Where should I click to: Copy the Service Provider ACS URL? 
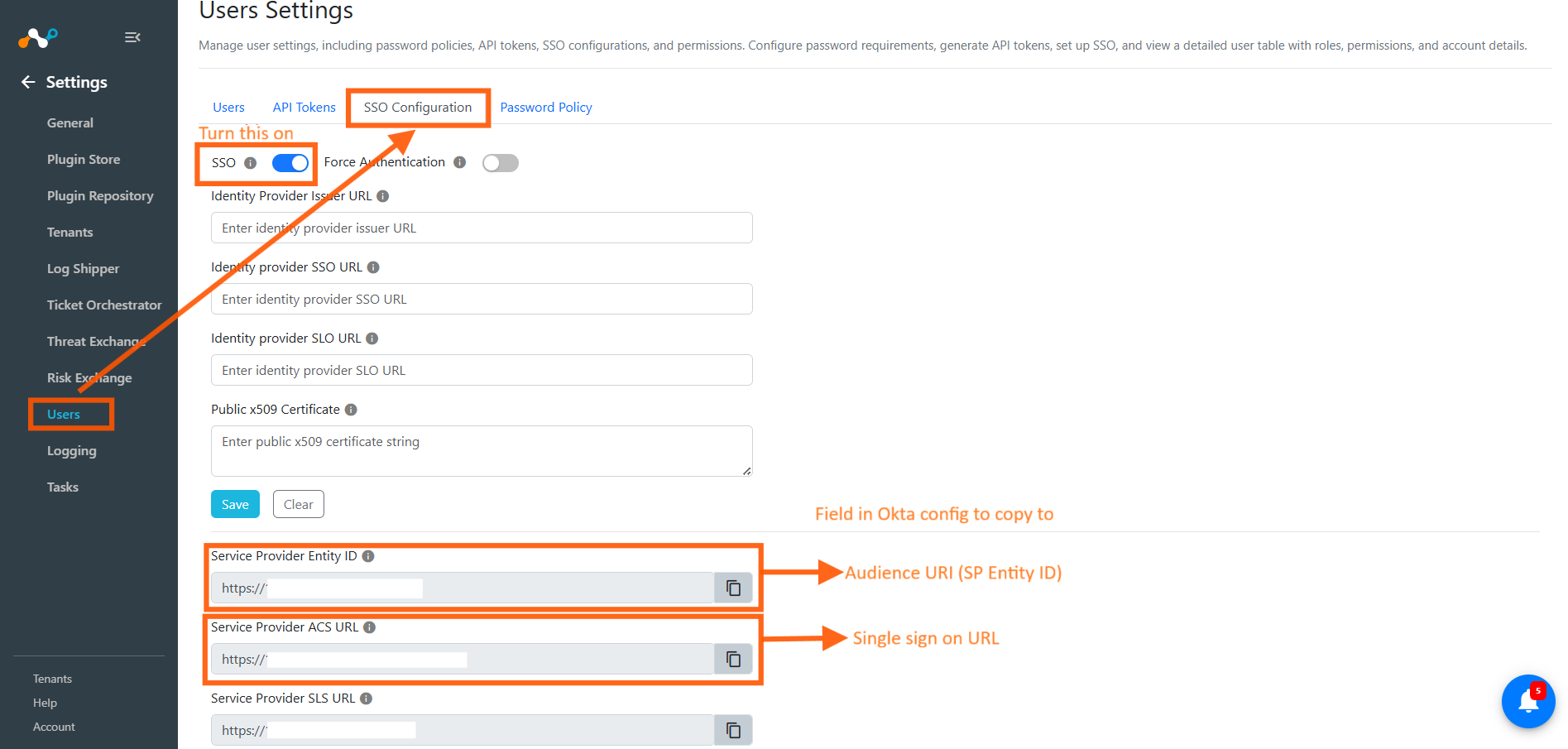[733, 659]
